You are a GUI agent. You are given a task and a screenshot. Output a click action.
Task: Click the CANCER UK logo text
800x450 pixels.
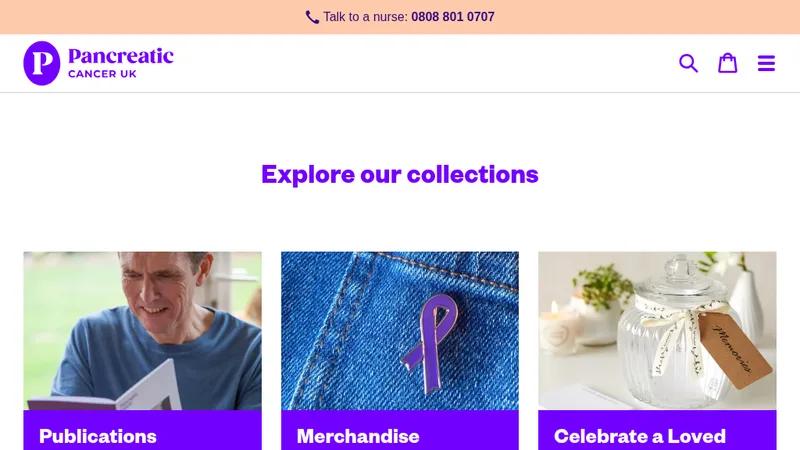[x=102, y=74]
